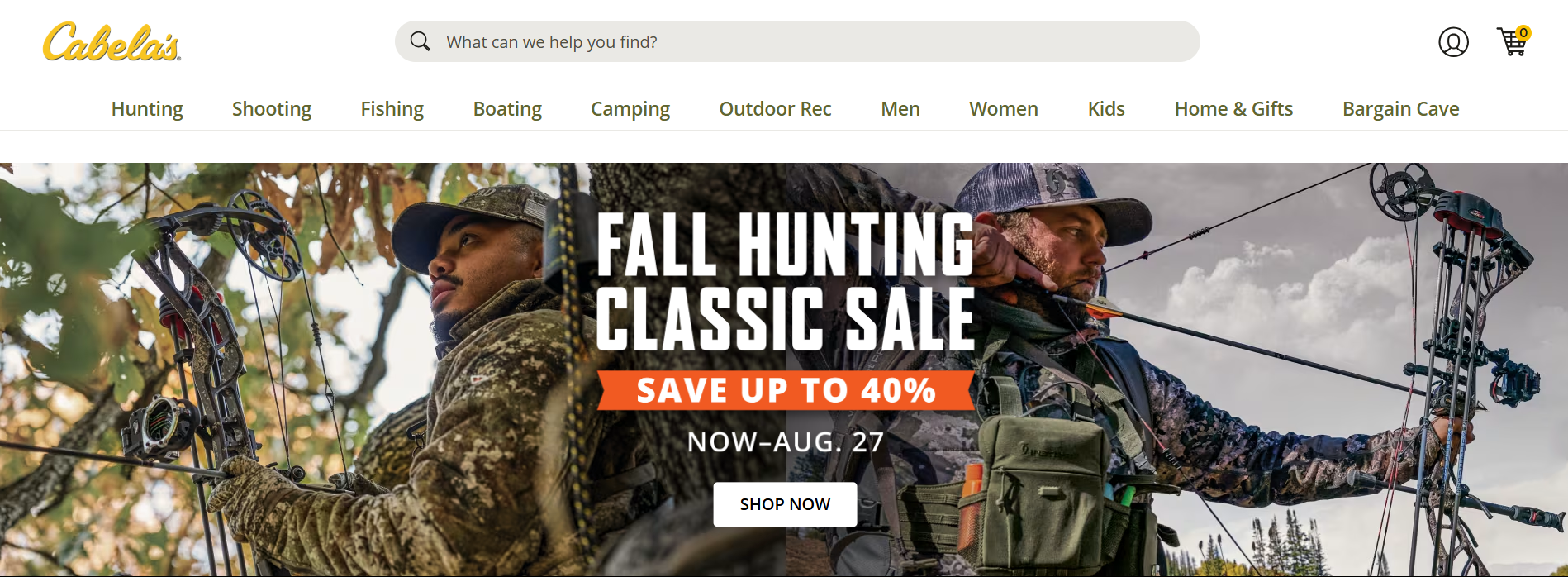Click the magnifying glass search icon

click(421, 41)
